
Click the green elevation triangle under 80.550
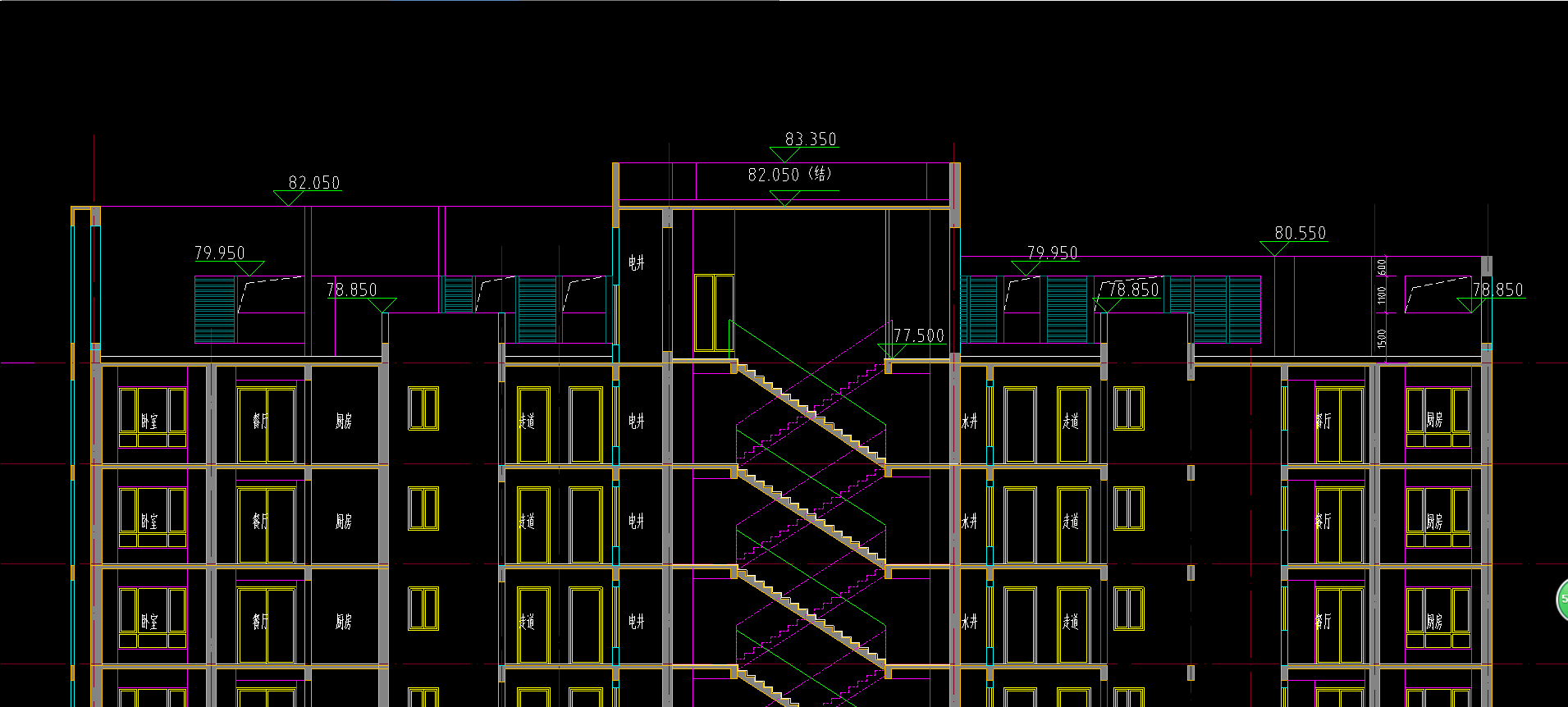coord(1274,249)
